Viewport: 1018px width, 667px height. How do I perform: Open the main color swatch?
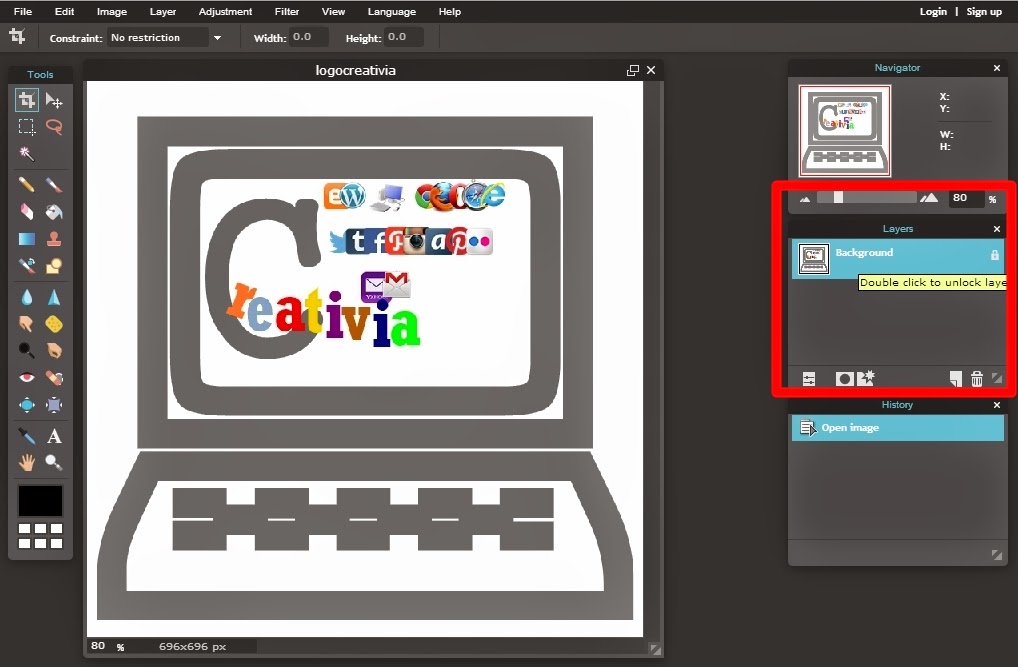click(40, 501)
